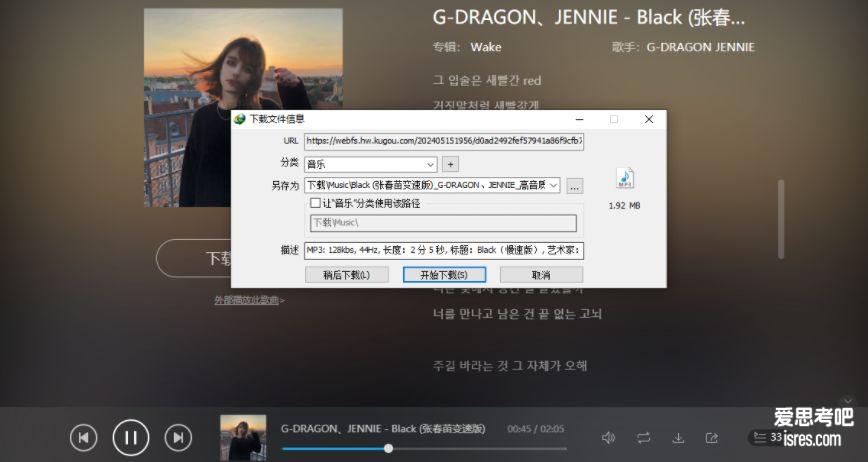
Task: Open the 外部播放此歌曲 link
Action: click(x=247, y=300)
